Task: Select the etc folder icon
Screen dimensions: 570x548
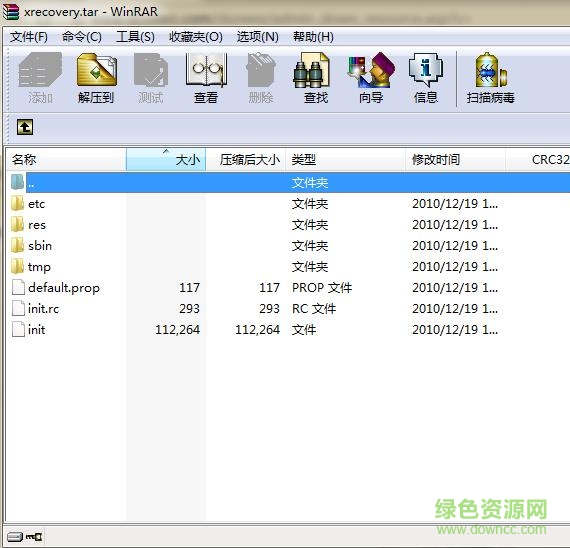Action: tap(17, 204)
